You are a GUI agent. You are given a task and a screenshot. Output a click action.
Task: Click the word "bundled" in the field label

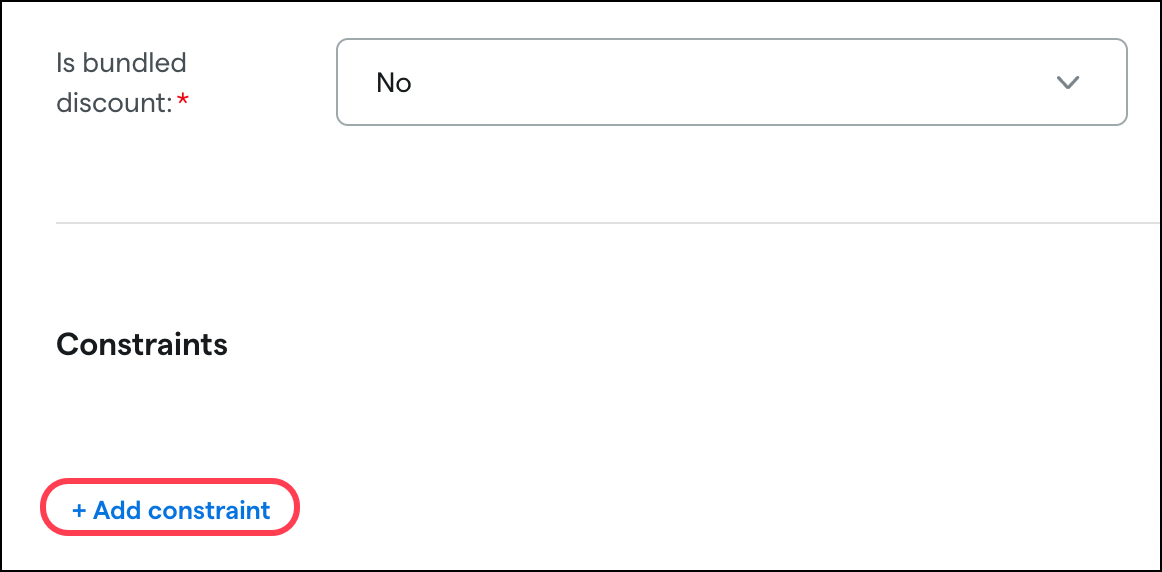[134, 63]
